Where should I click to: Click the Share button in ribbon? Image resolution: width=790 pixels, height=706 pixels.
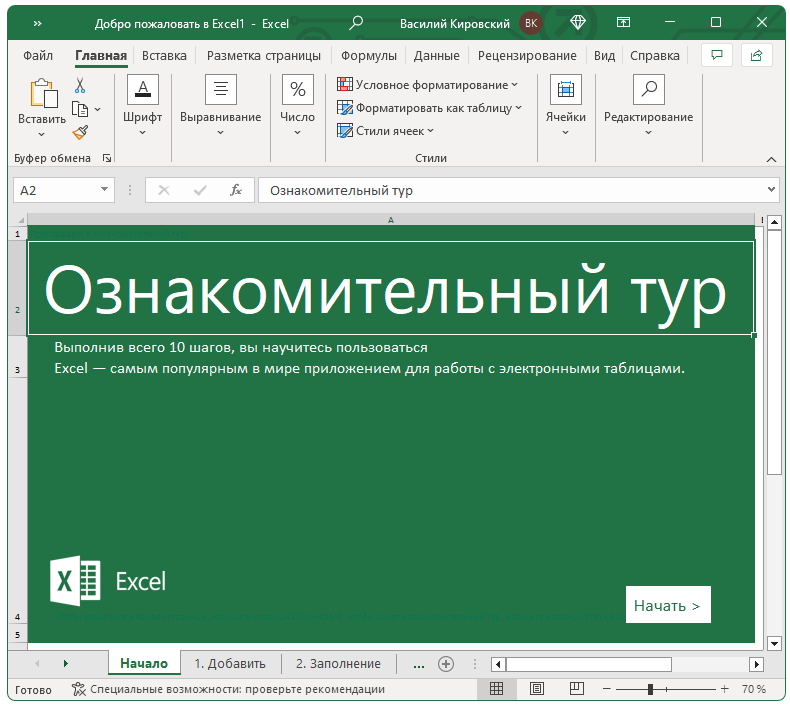pos(757,56)
